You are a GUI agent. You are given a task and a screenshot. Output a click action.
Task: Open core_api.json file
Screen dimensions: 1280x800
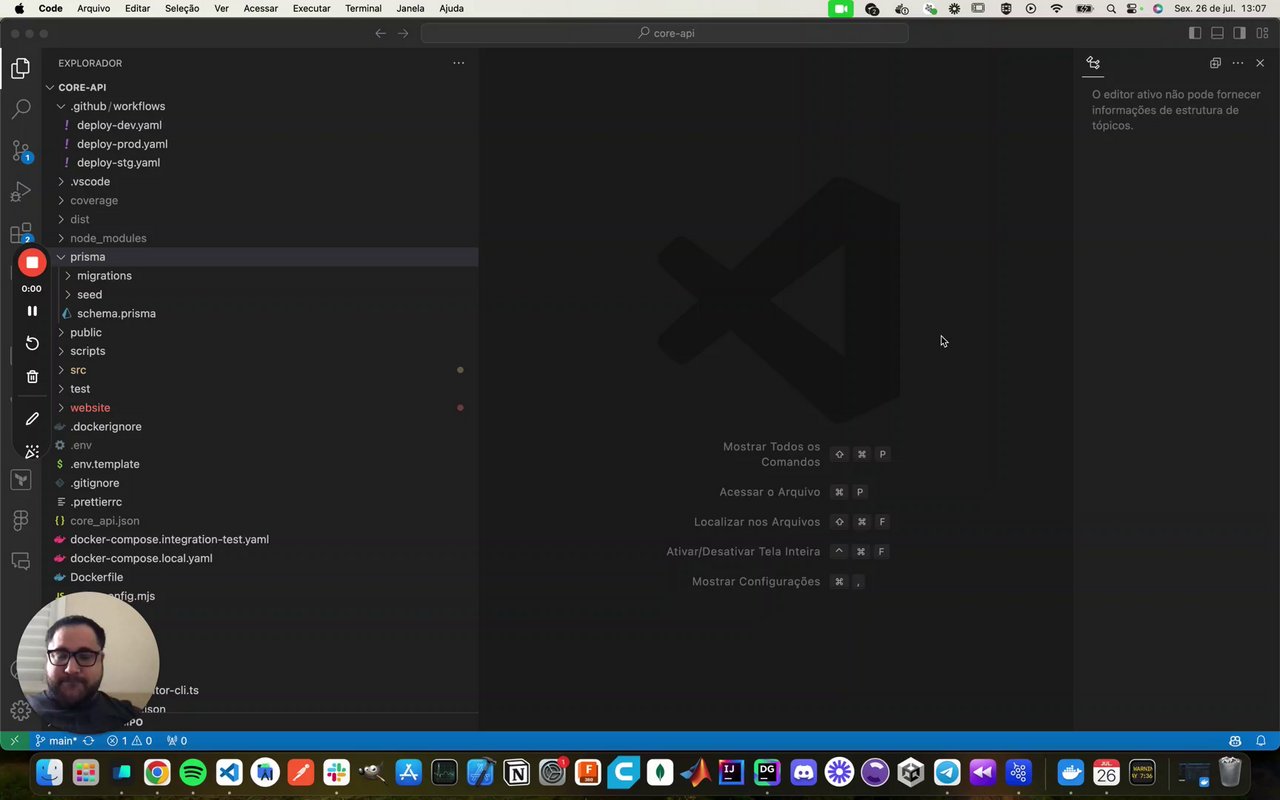coord(260,521)
